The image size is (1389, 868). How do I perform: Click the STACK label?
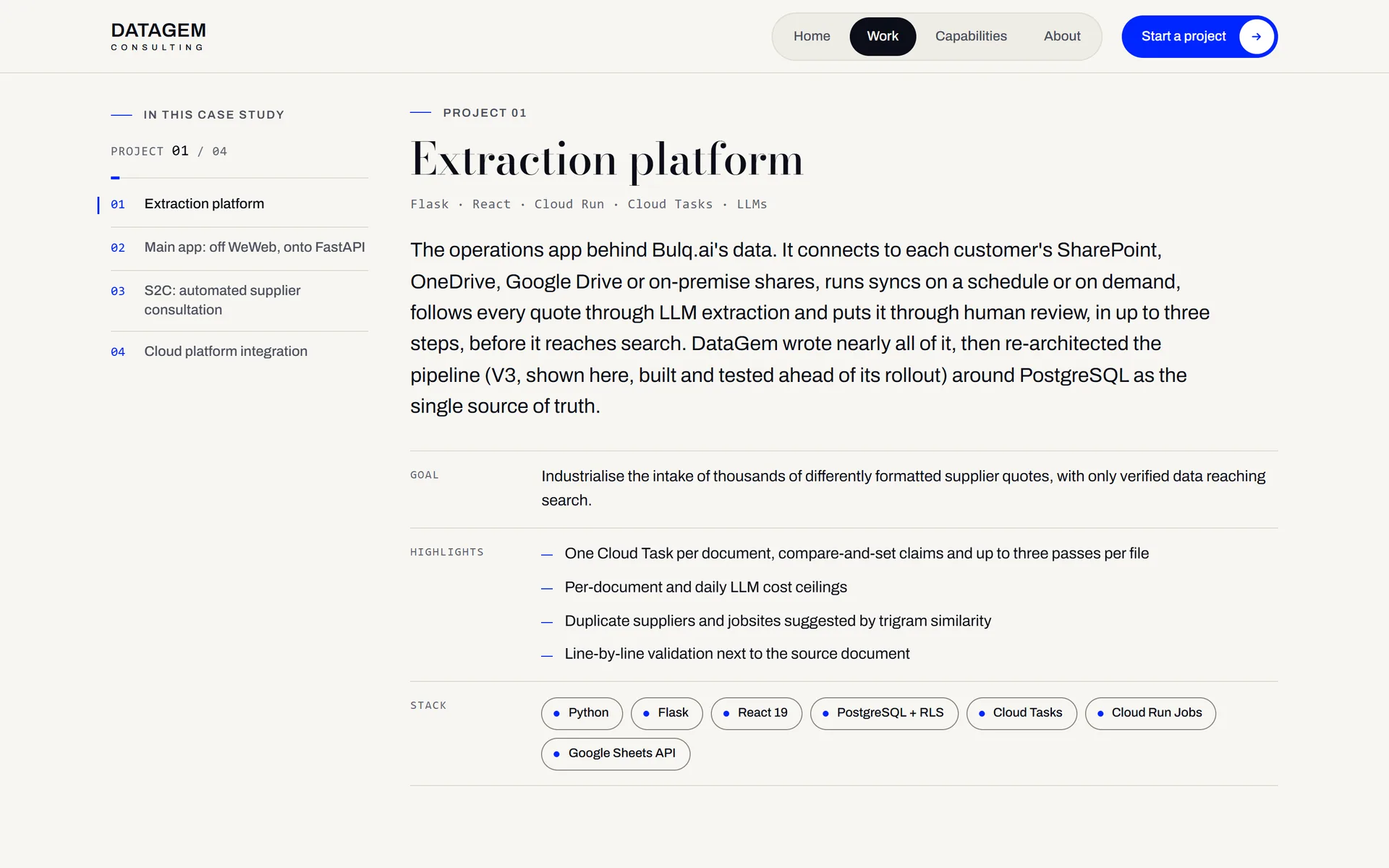click(428, 705)
